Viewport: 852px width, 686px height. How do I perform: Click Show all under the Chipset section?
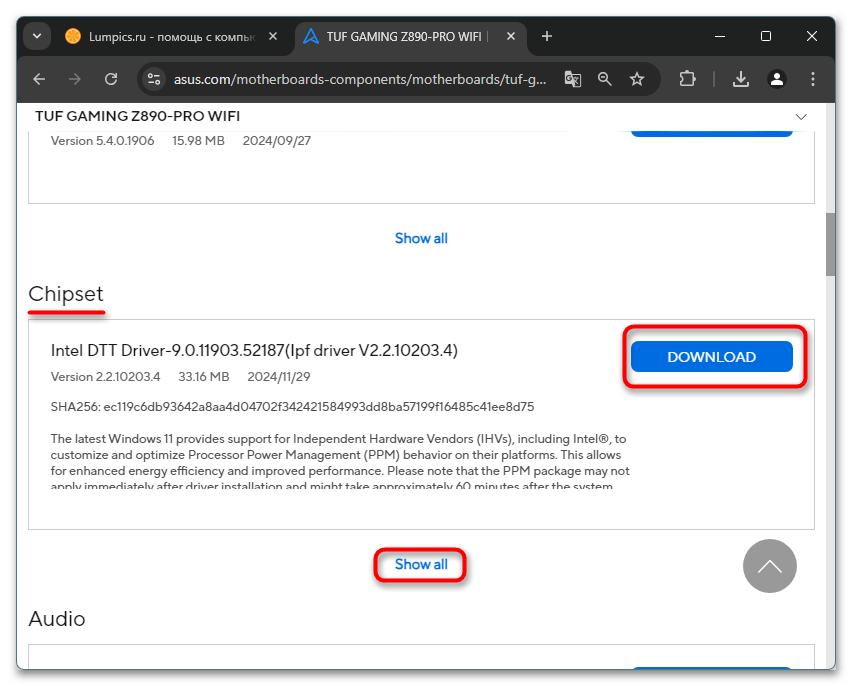421,564
